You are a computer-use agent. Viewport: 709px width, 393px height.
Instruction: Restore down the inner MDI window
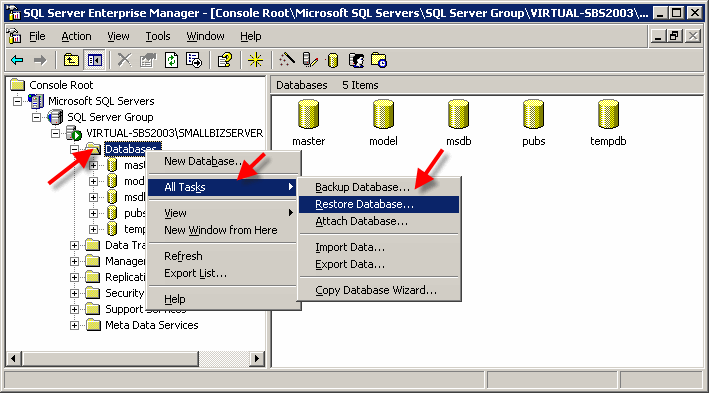pyautogui.click(x=674, y=36)
